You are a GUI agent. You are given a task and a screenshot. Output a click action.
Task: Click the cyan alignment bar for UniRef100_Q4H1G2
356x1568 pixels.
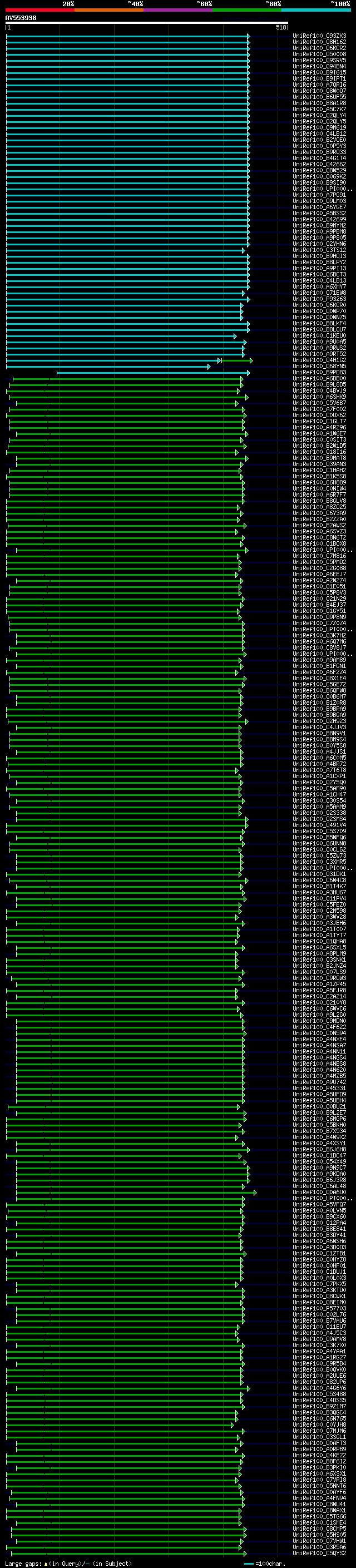tap(113, 360)
